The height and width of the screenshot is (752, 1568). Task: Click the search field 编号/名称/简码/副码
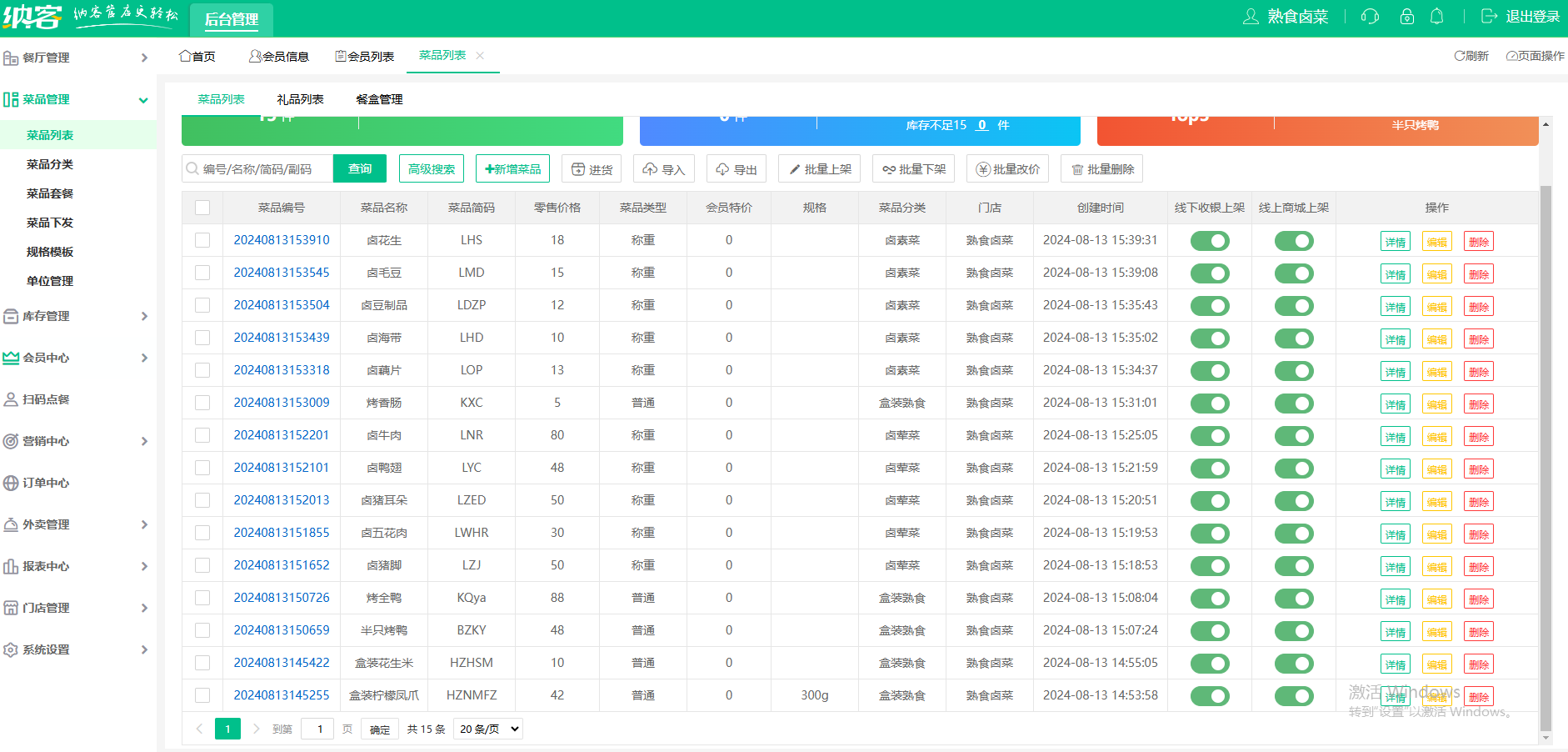point(257,169)
